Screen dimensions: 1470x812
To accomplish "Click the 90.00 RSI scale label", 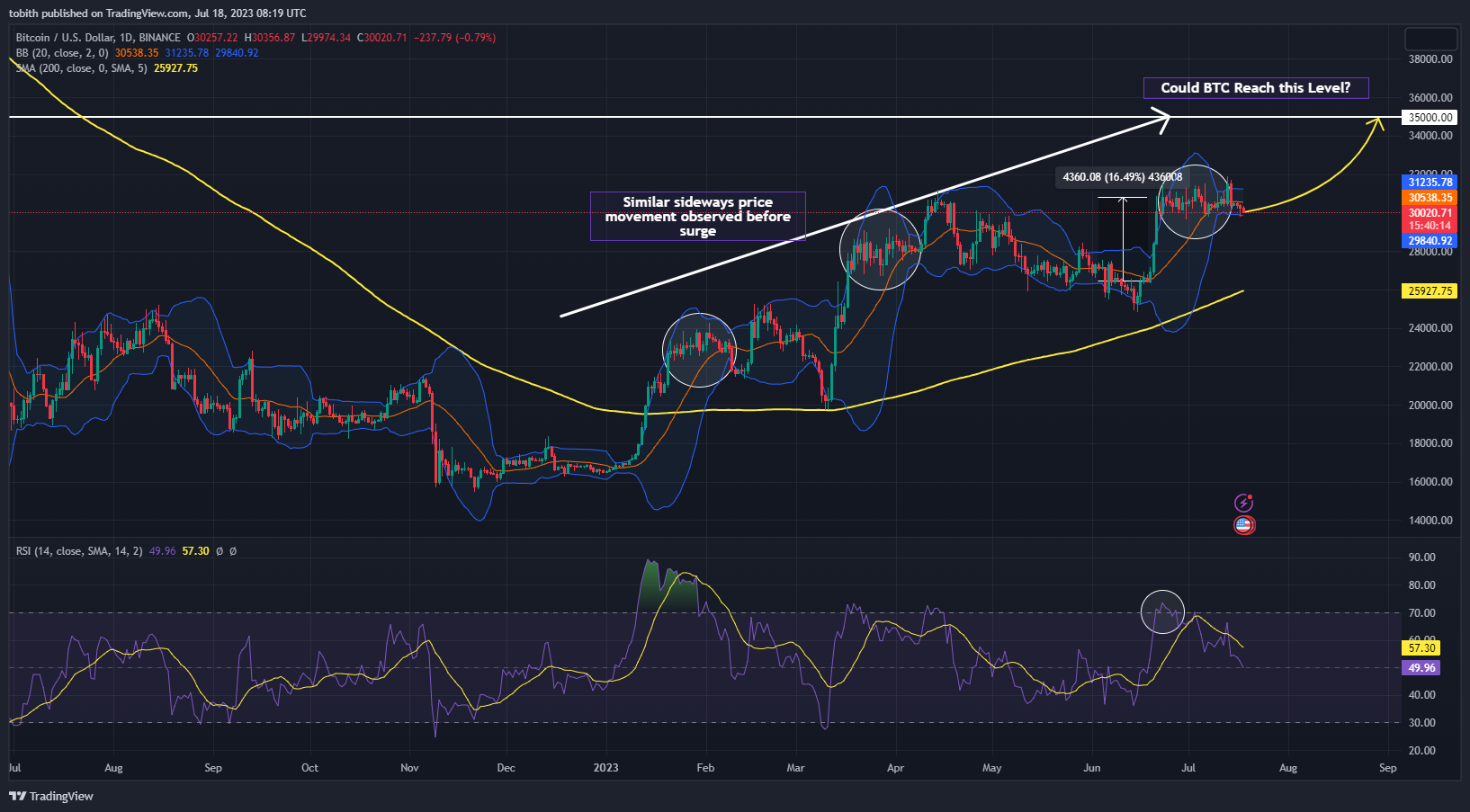I will click(1421, 558).
